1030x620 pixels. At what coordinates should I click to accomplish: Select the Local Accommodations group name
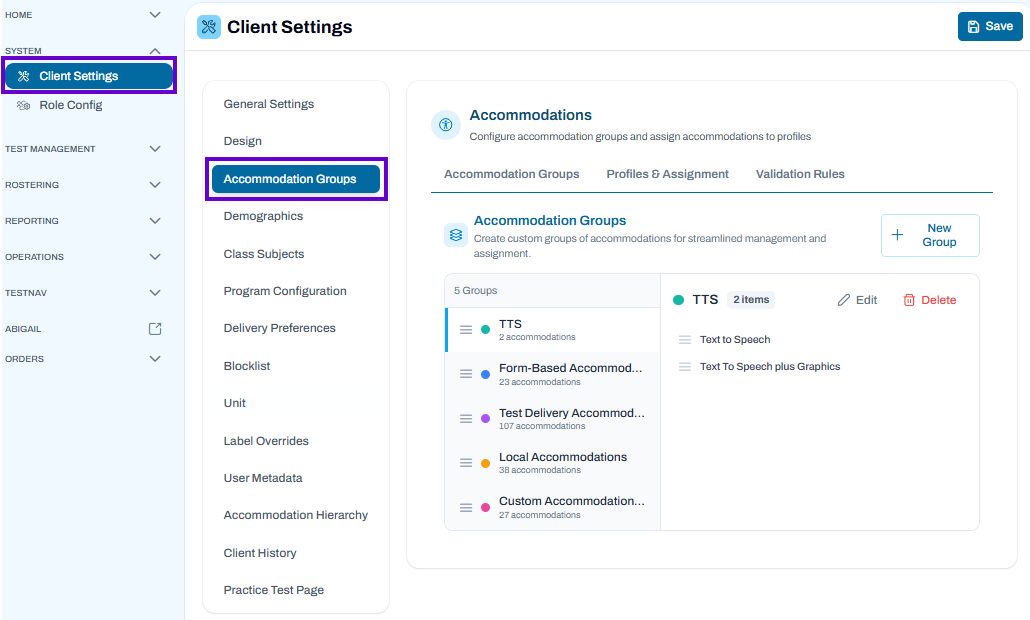tap(563, 457)
